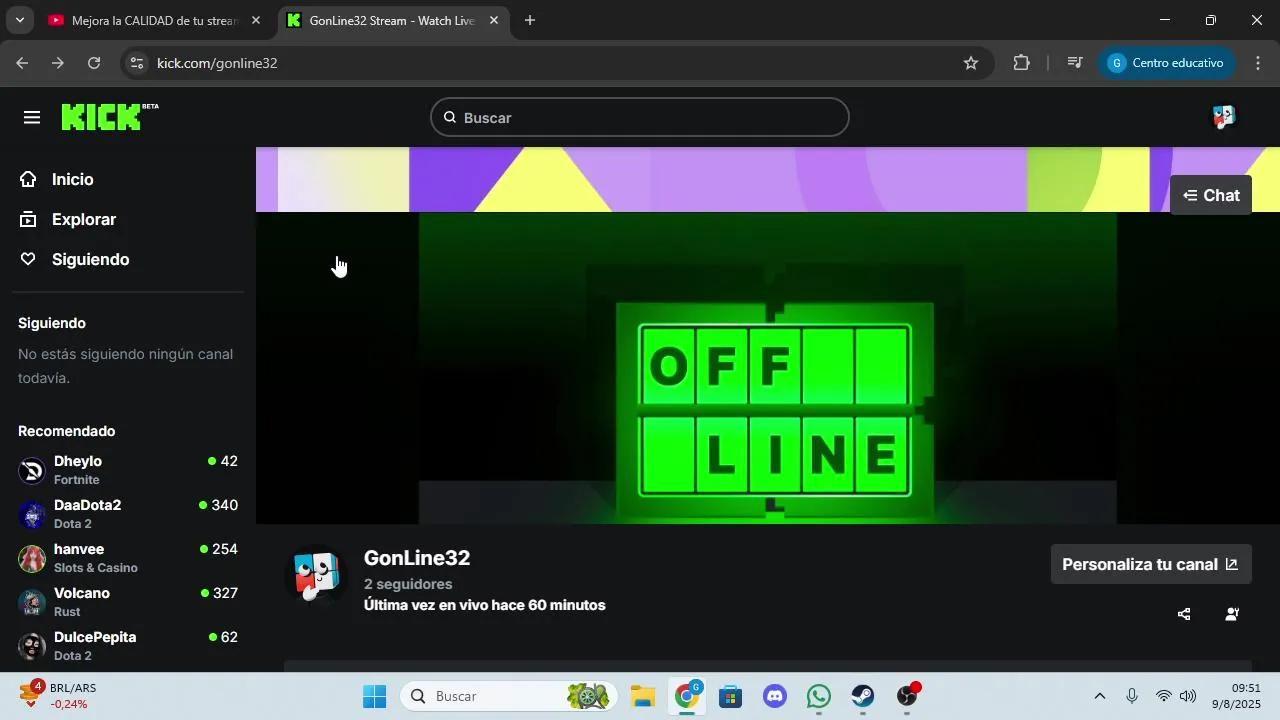
Task: Open the media controls icon in Chrome toolbar
Action: point(1075,63)
